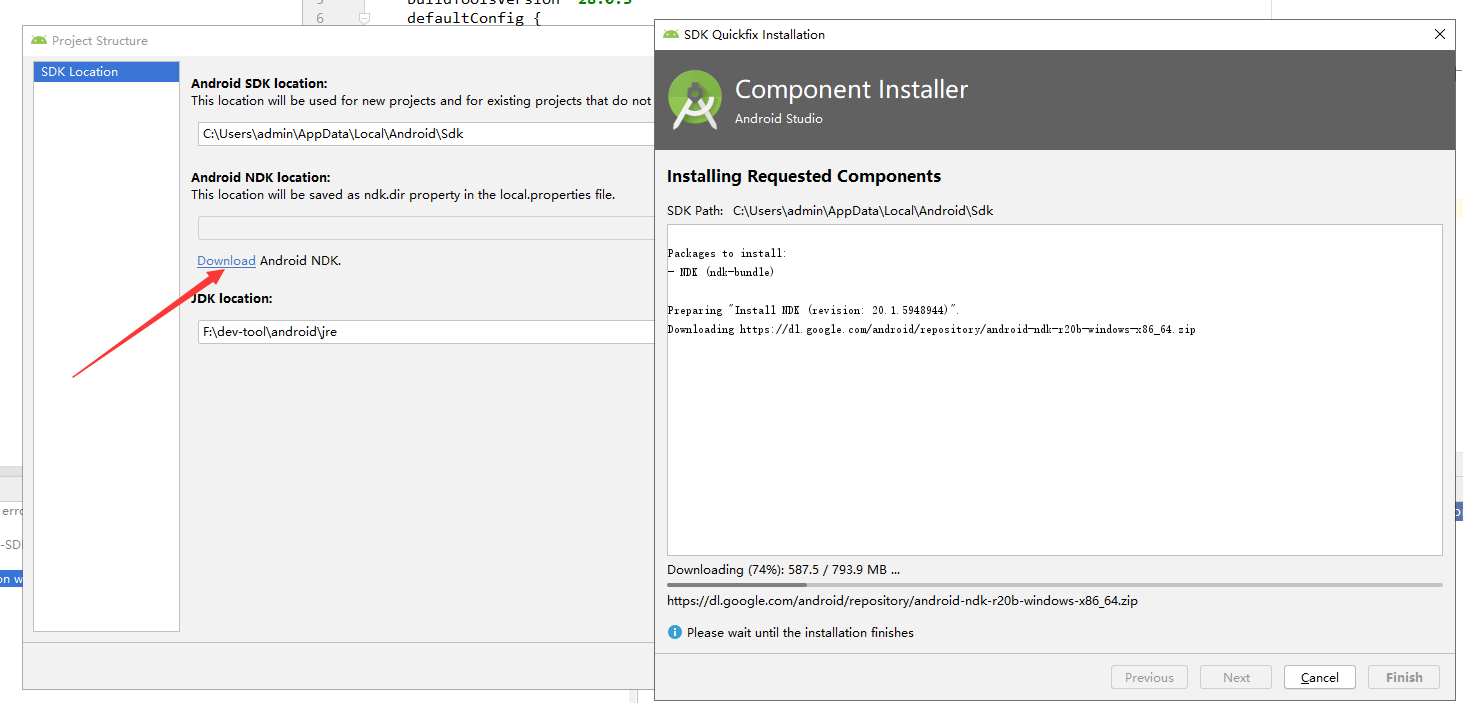Click the Android icon in SDK Quickfix Installation title
1463x703 pixels.
[671, 35]
